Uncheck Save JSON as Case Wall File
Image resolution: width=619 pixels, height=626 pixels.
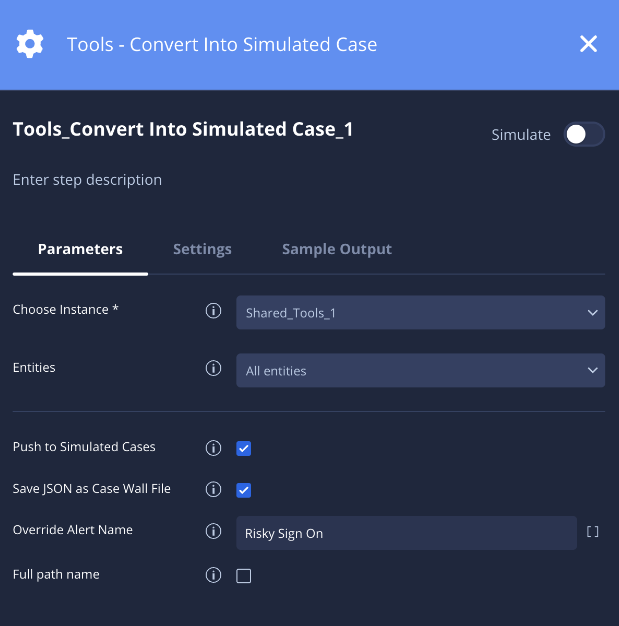244,490
